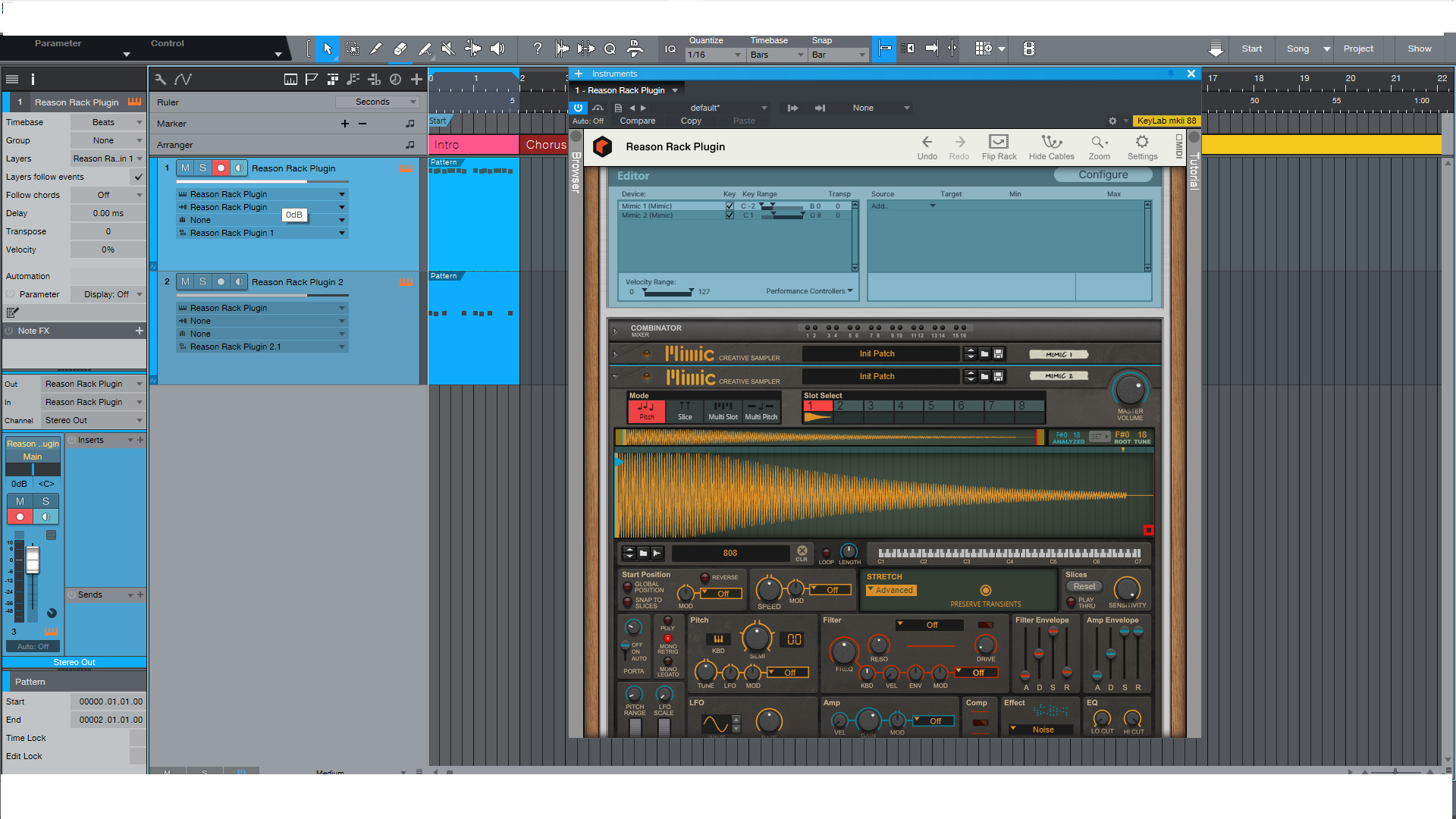The height and width of the screenshot is (819, 1456).
Task: Open Quantize 1/16 dropdown
Action: (x=714, y=55)
